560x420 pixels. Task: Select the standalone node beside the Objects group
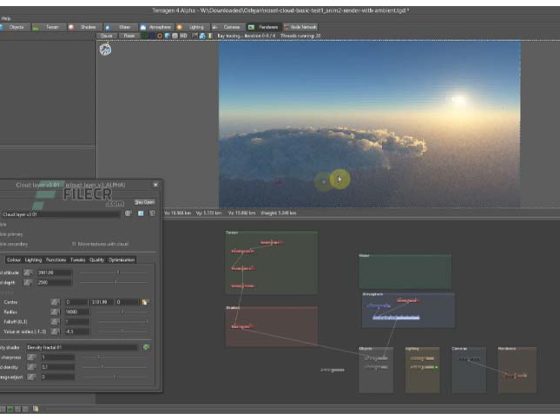[x=332, y=370]
